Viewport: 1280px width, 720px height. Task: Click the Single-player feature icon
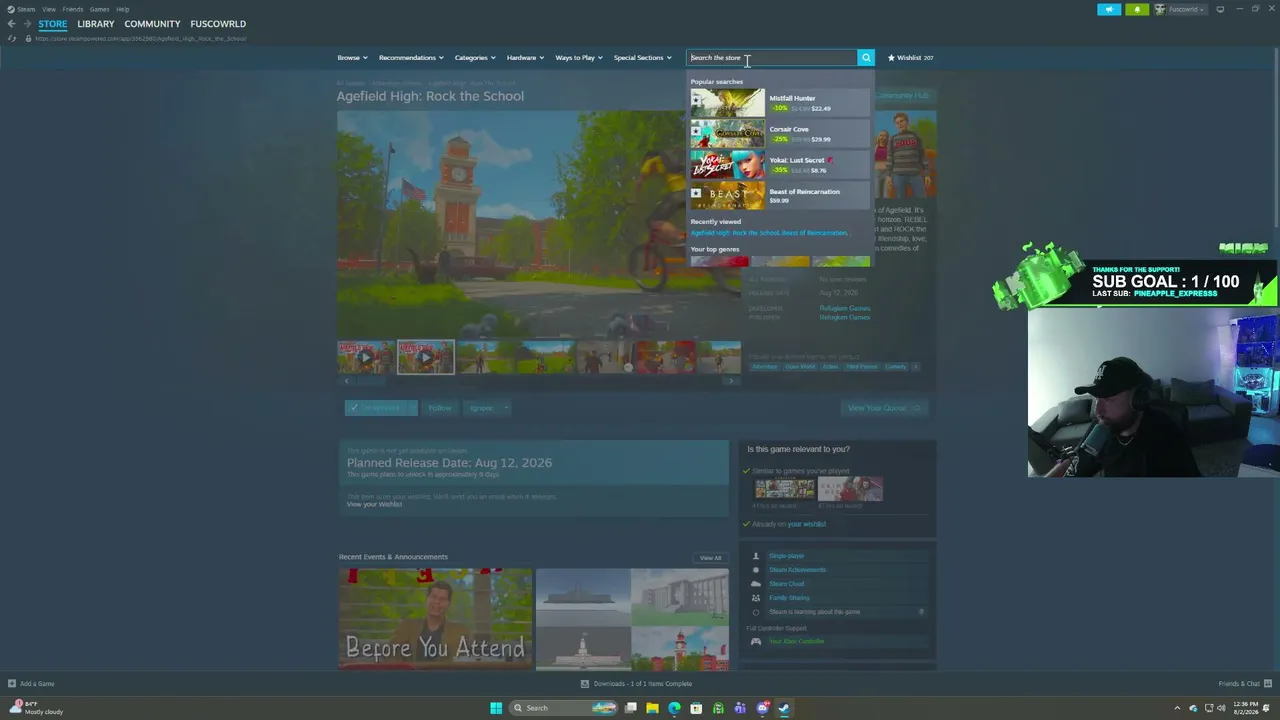tap(756, 556)
